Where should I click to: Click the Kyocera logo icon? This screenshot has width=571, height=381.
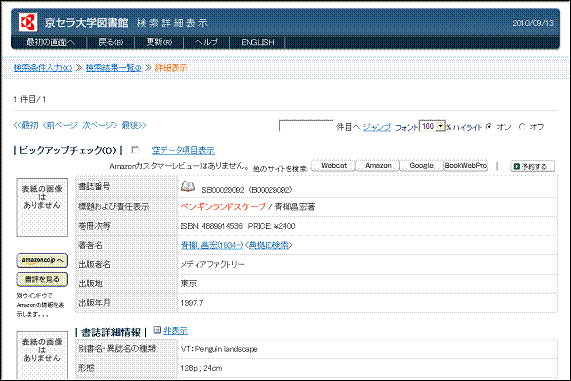pyautogui.click(x=28, y=23)
